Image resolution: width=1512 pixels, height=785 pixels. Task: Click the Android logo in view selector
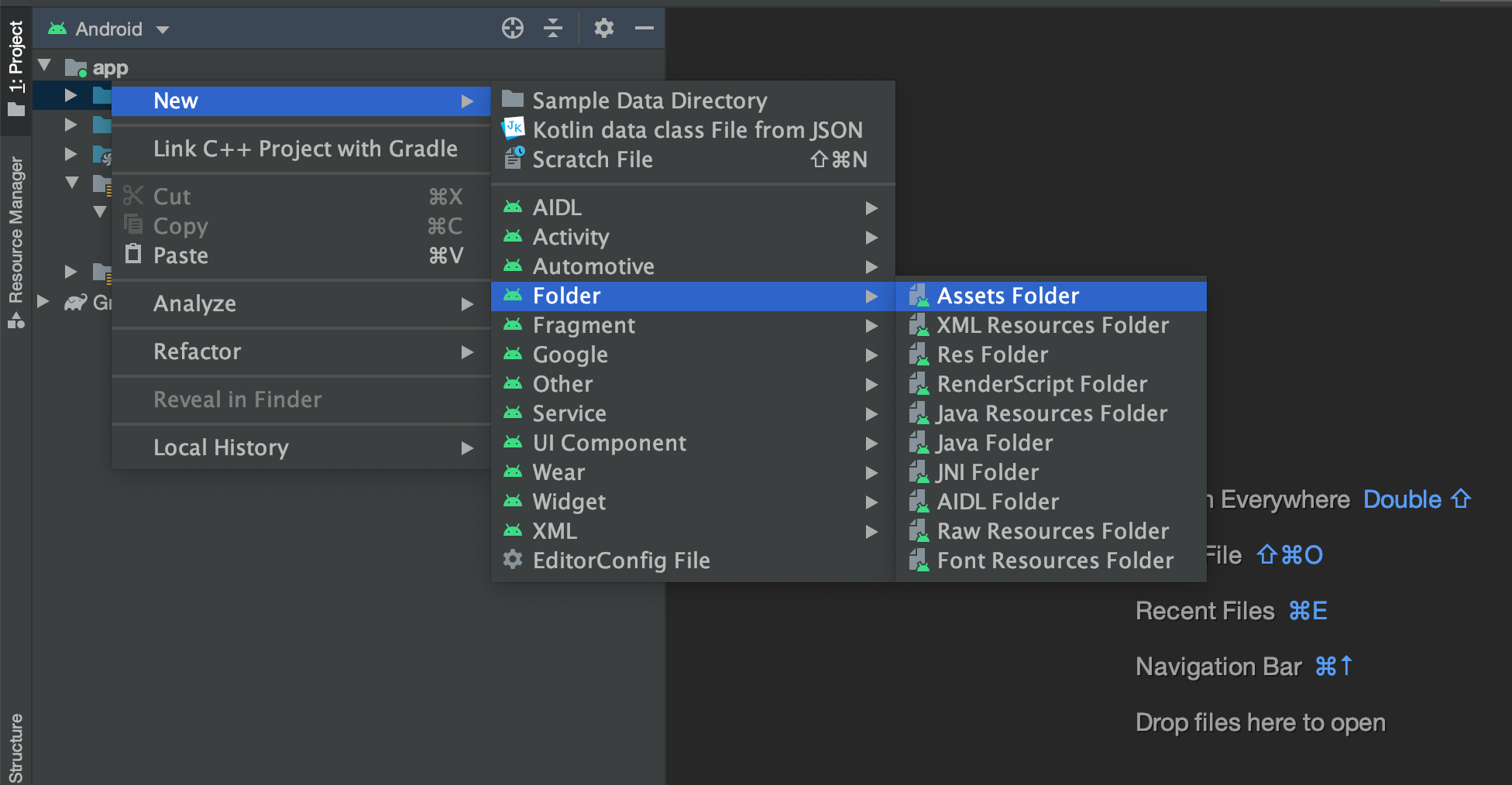(57, 29)
